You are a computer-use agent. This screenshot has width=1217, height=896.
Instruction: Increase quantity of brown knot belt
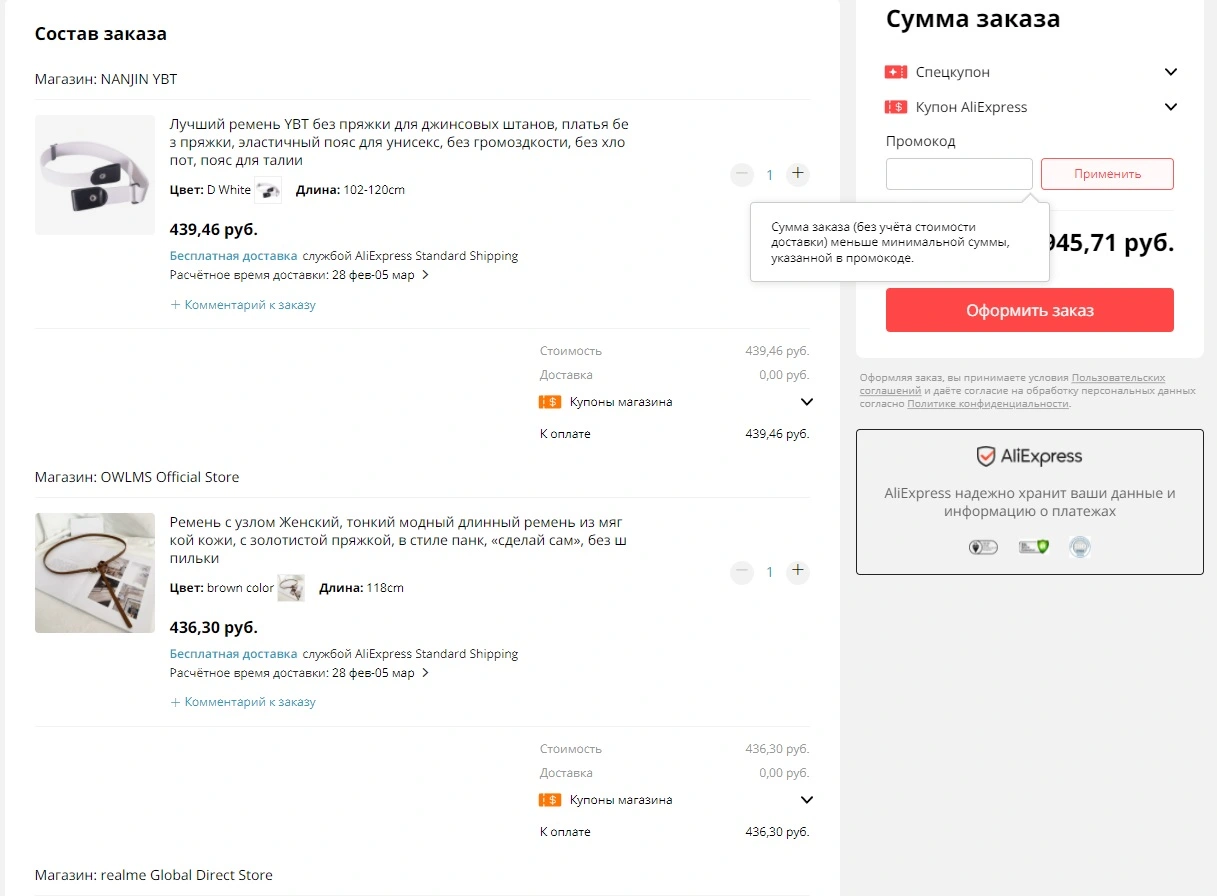click(x=797, y=572)
